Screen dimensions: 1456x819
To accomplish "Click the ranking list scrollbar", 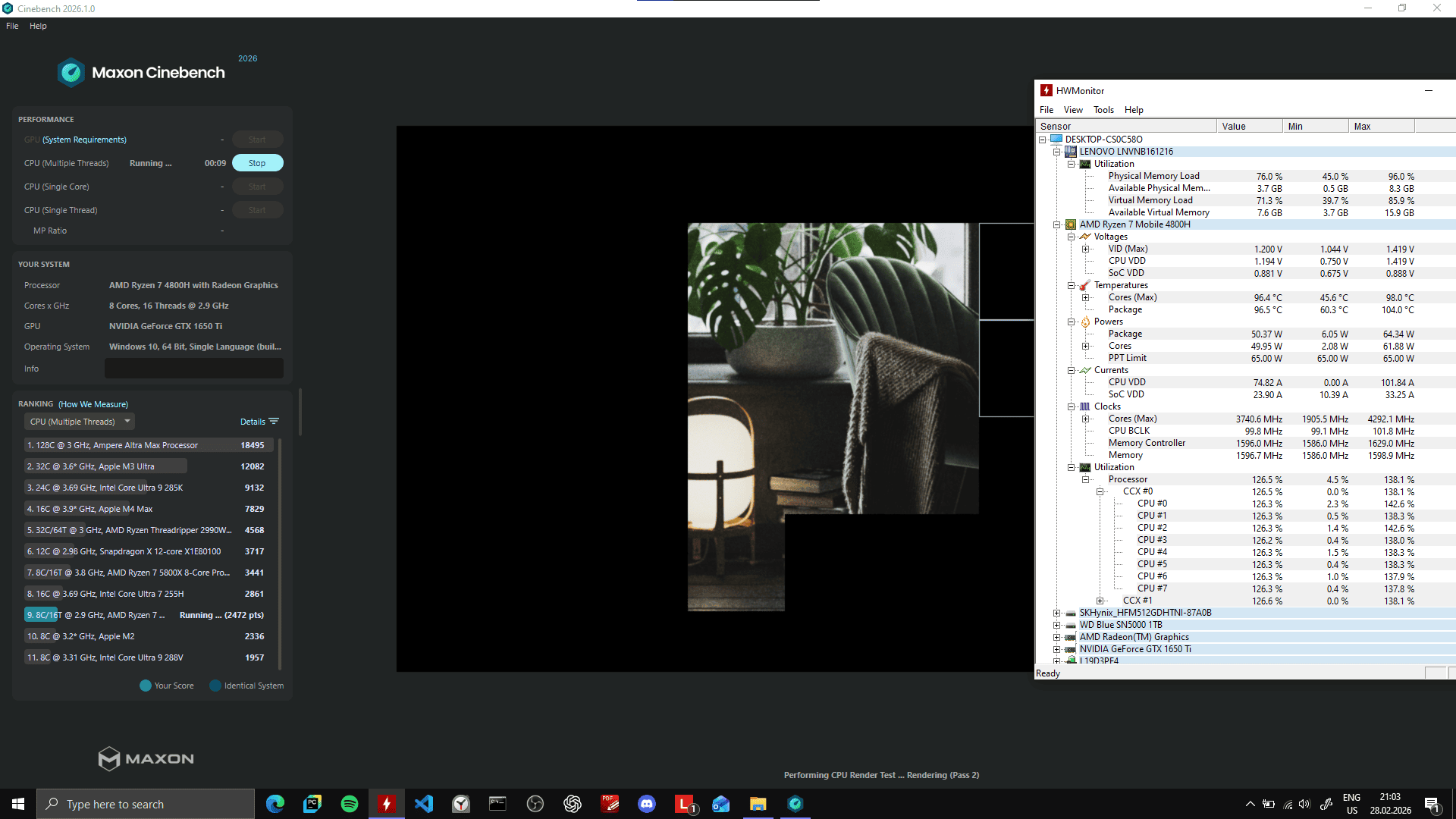I will [280, 554].
